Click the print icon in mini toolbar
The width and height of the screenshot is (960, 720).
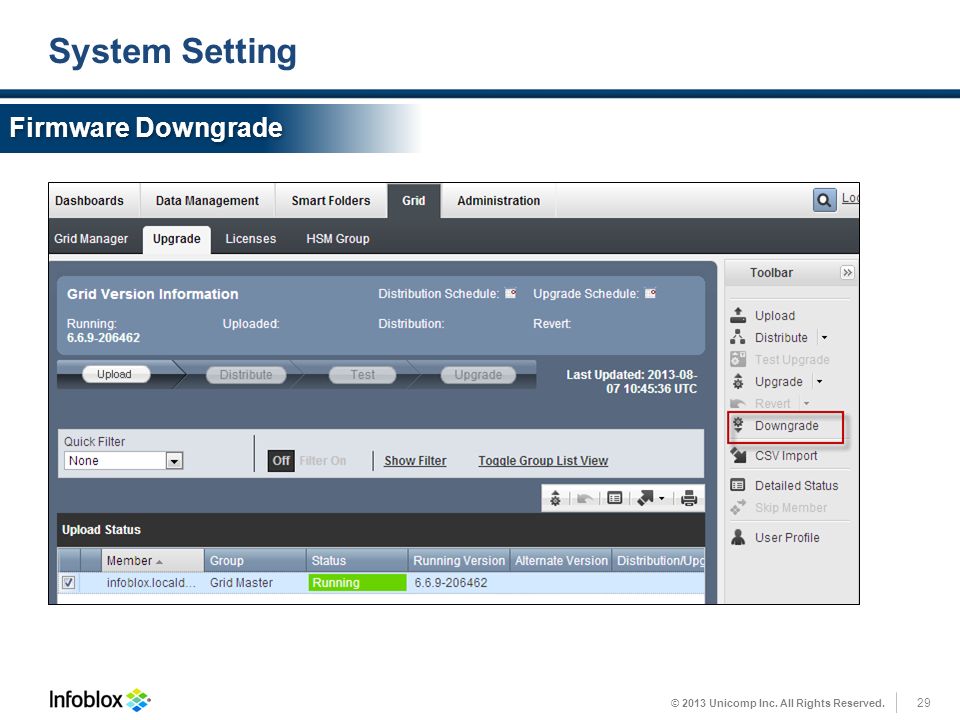[689, 498]
